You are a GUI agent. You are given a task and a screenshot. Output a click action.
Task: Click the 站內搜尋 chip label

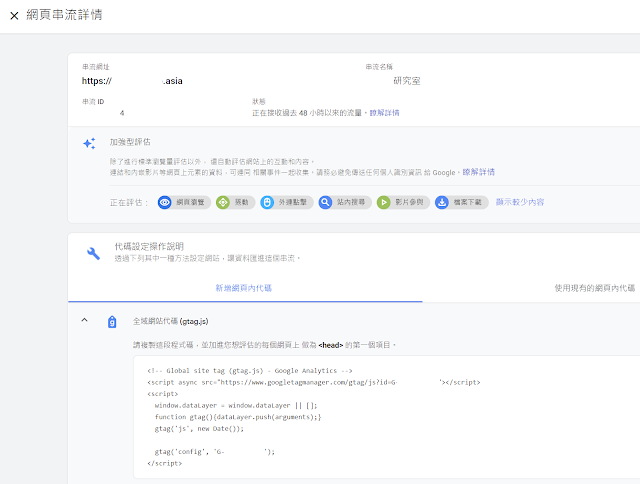351,202
